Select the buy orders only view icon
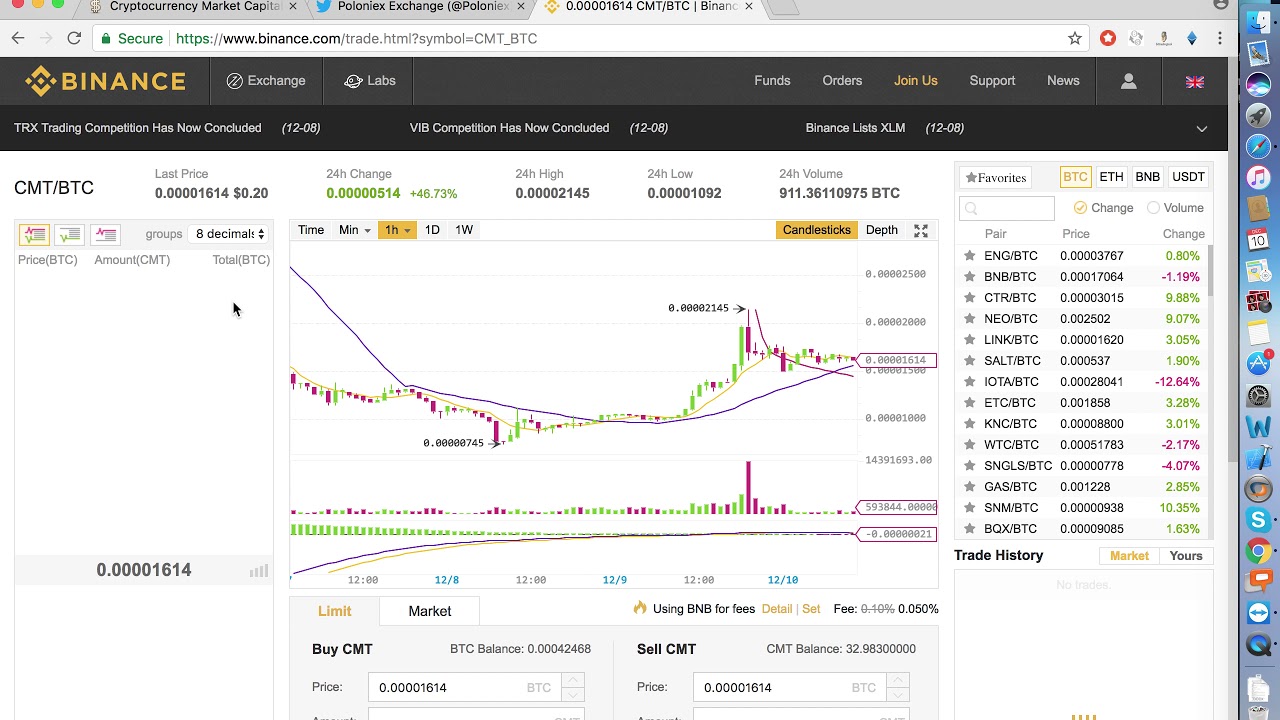The height and width of the screenshot is (720, 1280). pos(70,234)
